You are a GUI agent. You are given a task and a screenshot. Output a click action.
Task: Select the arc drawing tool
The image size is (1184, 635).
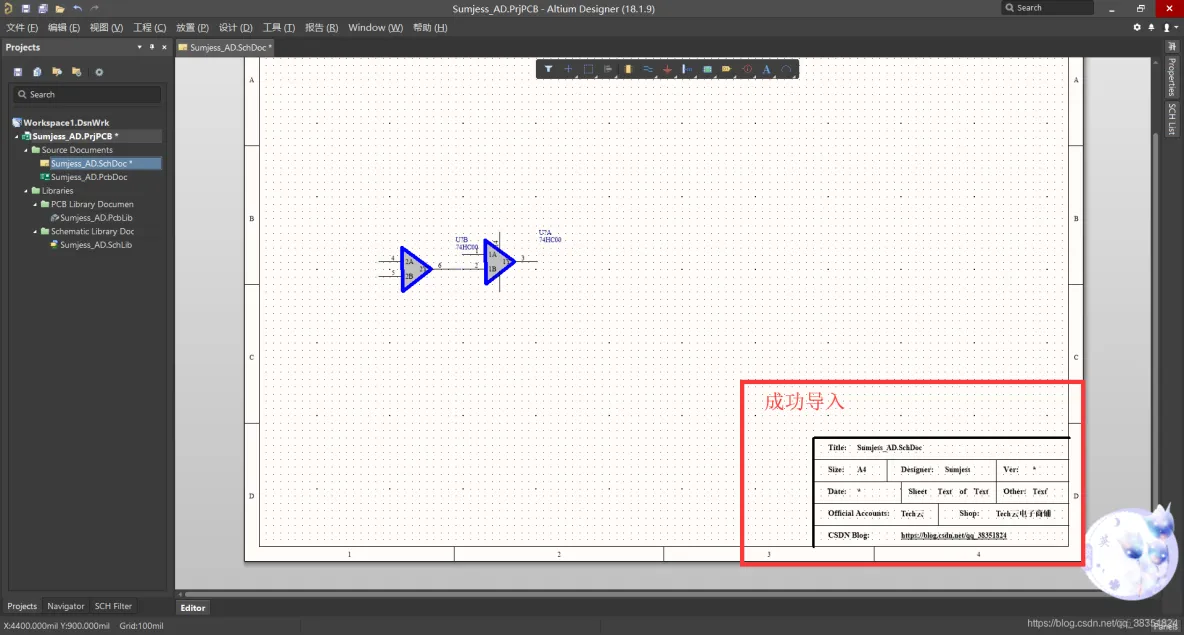click(x=786, y=69)
